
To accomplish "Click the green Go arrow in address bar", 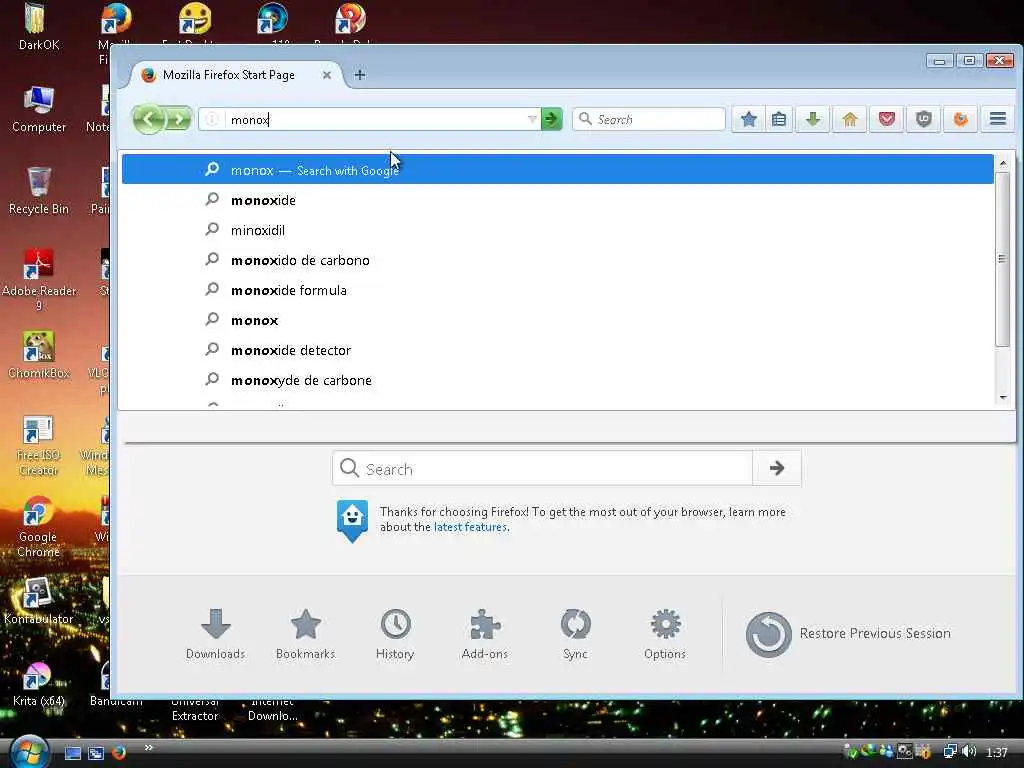I will (x=551, y=119).
